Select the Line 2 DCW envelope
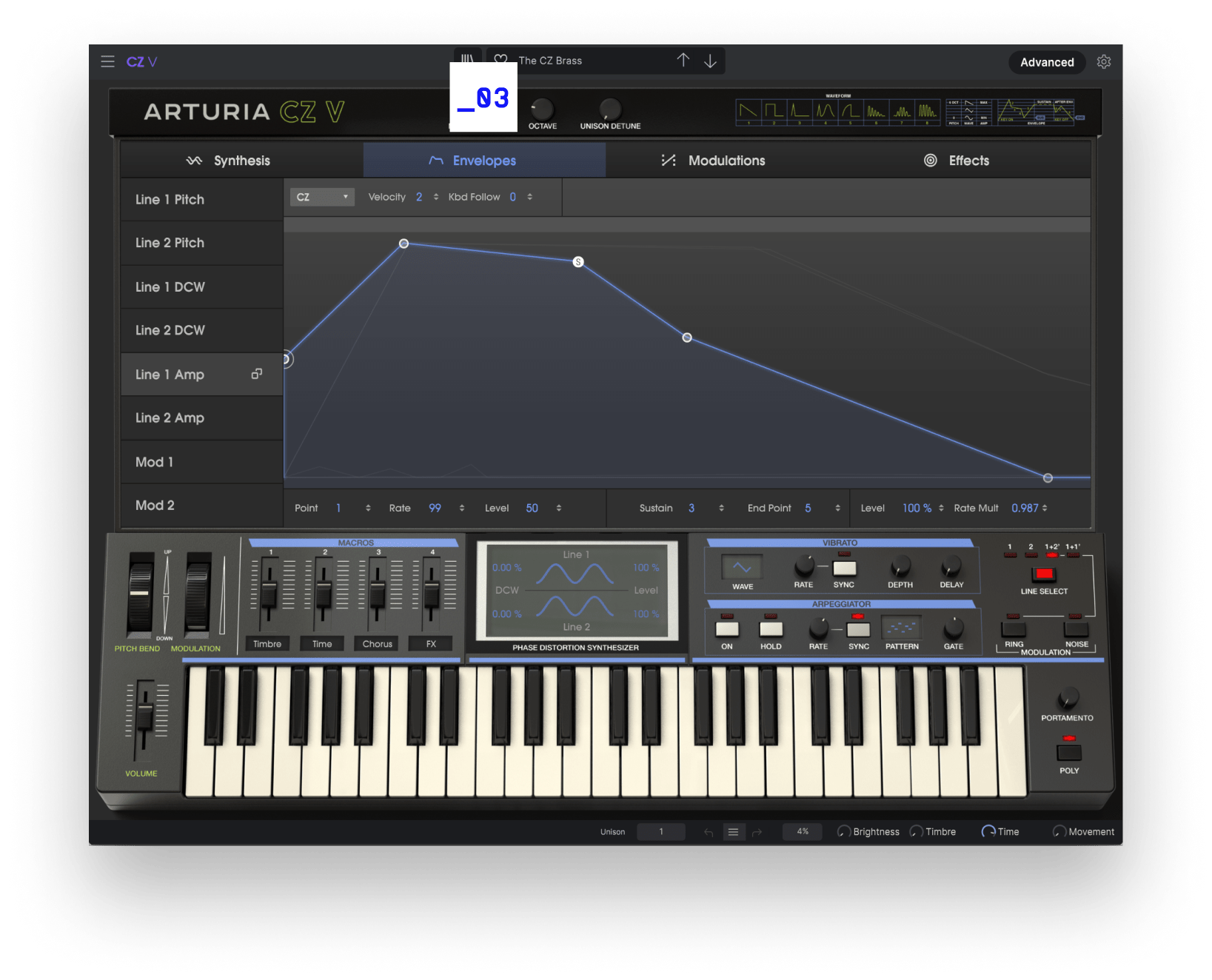This screenshot has width=1212, height=980. (201, 330)
